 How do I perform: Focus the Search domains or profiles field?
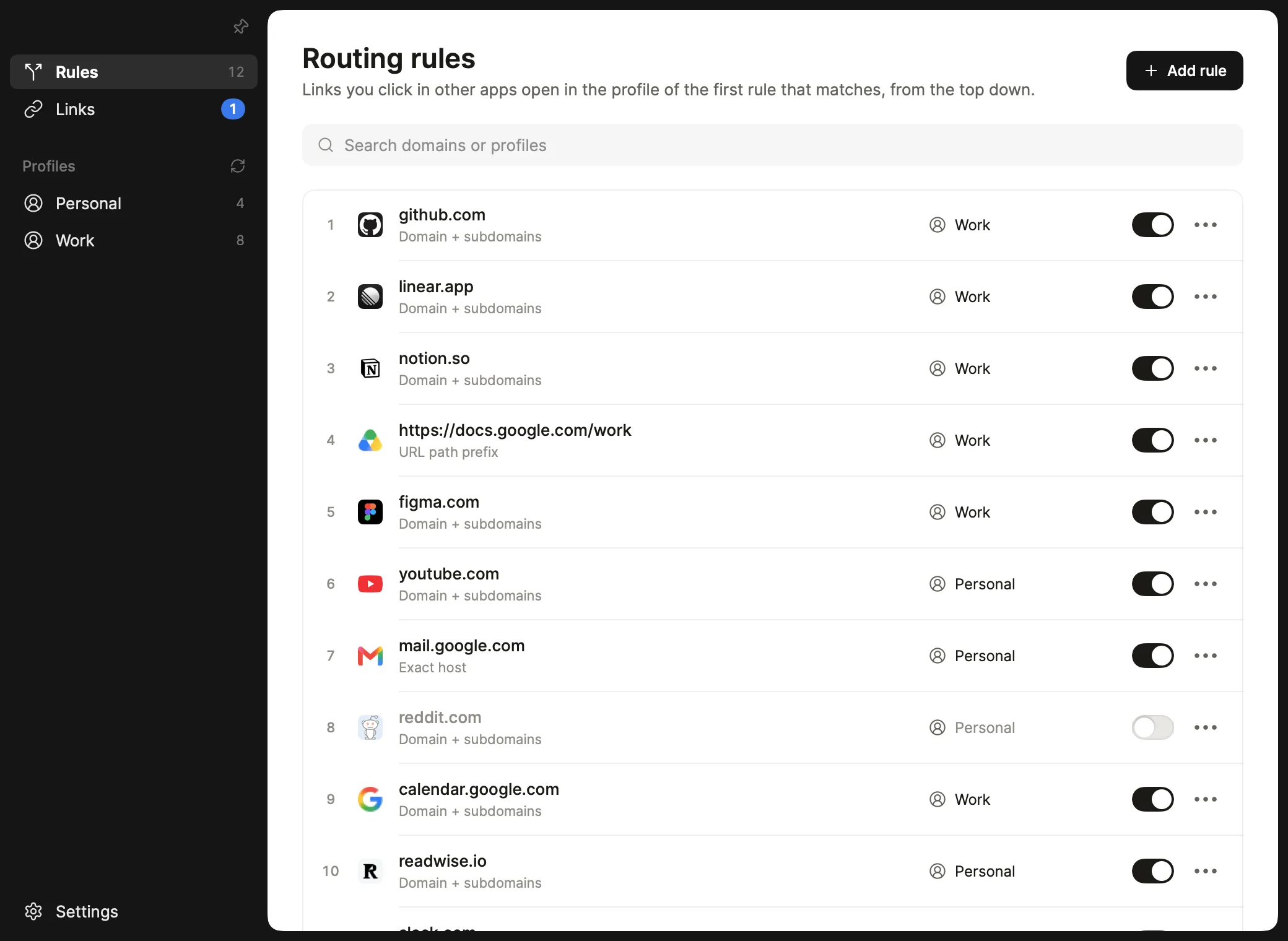[x=773, y=145]
